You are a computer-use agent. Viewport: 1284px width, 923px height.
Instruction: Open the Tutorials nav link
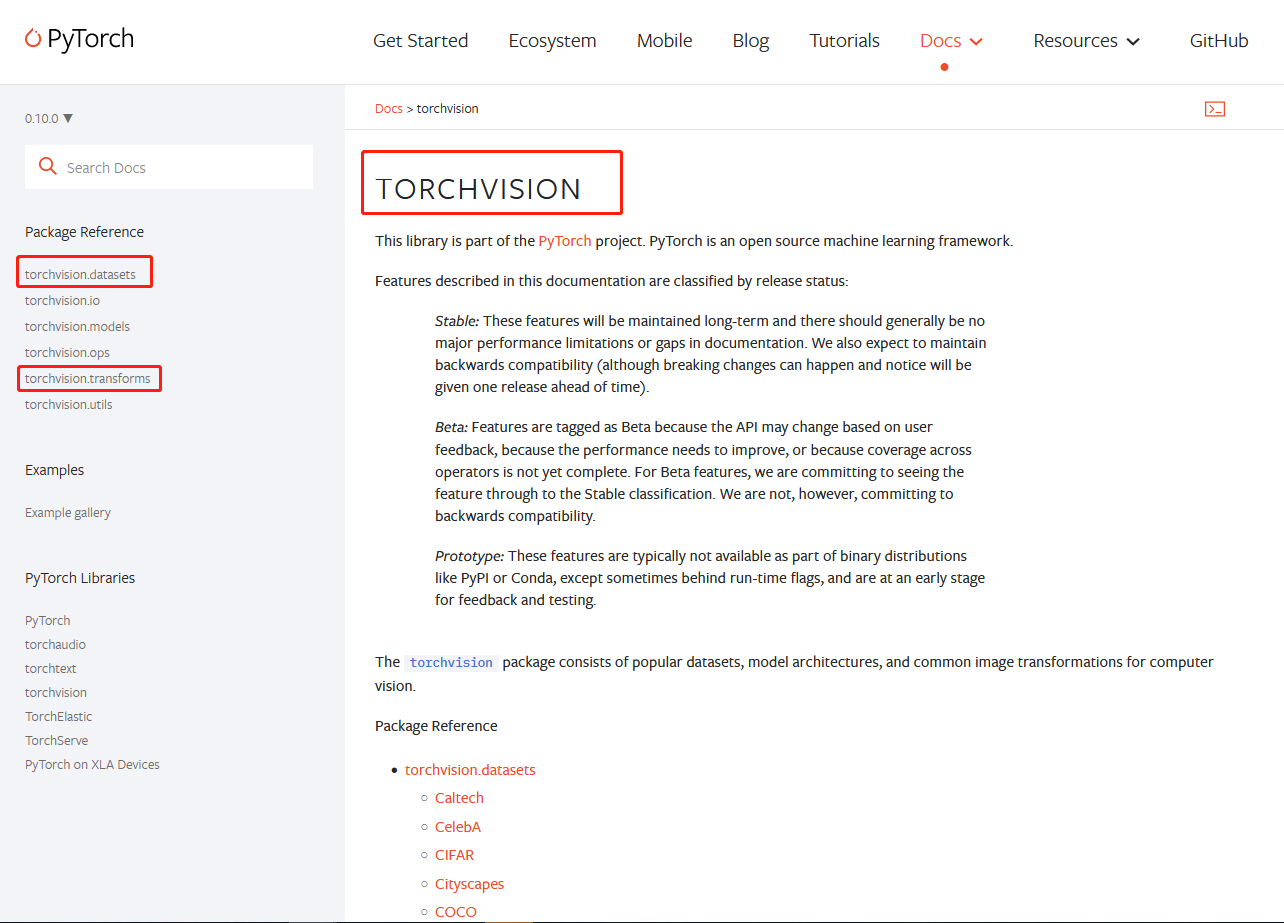(845, 41)
